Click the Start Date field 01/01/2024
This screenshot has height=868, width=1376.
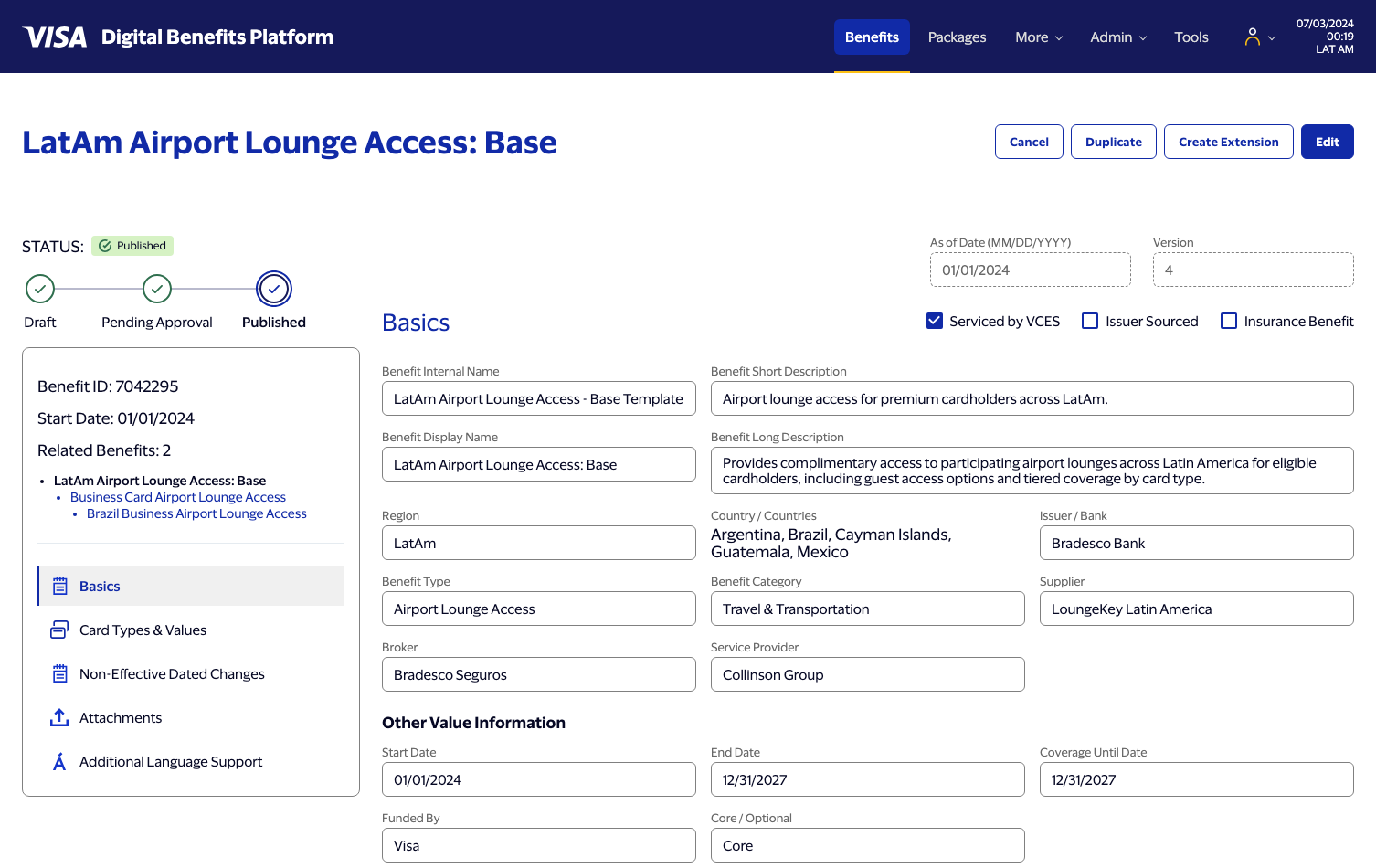(539, 779)
